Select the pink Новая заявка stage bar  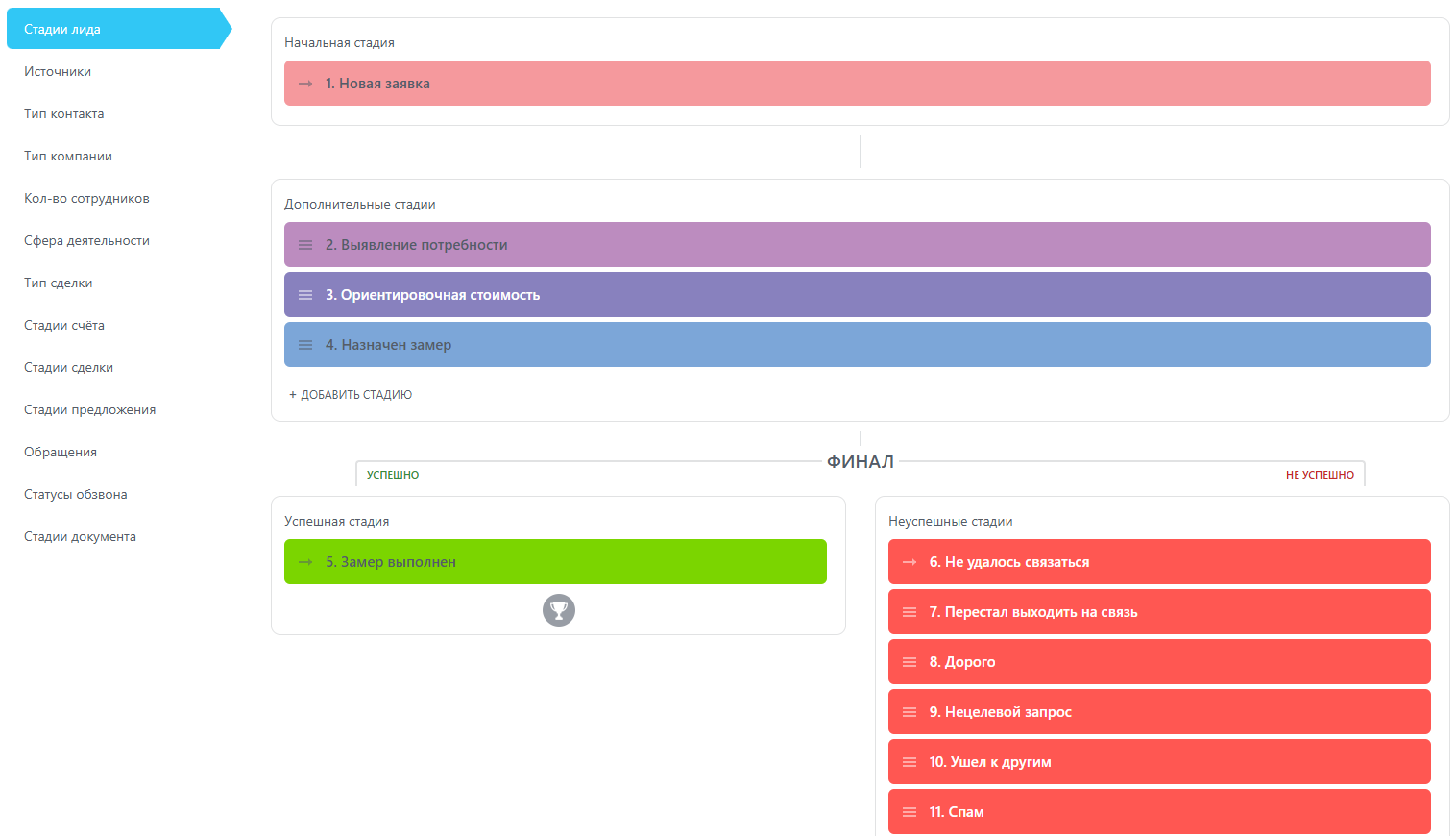coord(858,84)
